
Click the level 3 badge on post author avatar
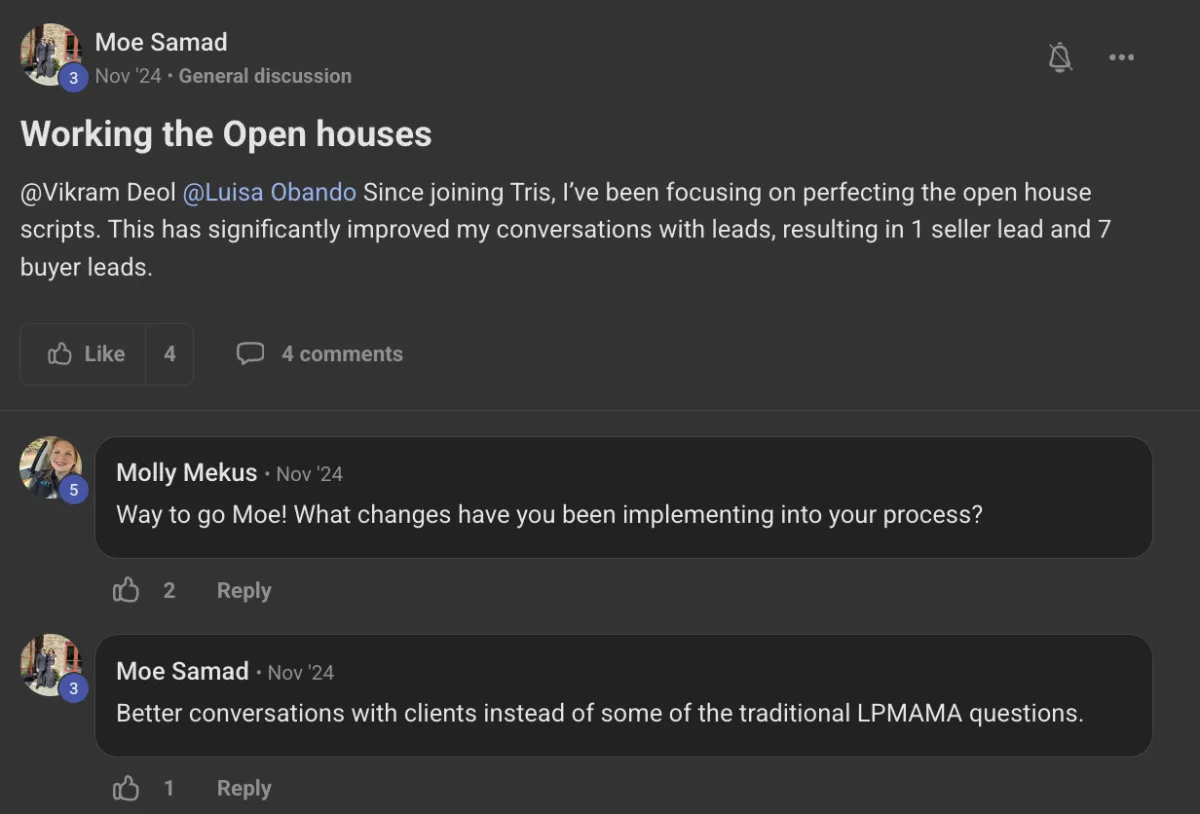pyautogui.click(x=73, y=77)
